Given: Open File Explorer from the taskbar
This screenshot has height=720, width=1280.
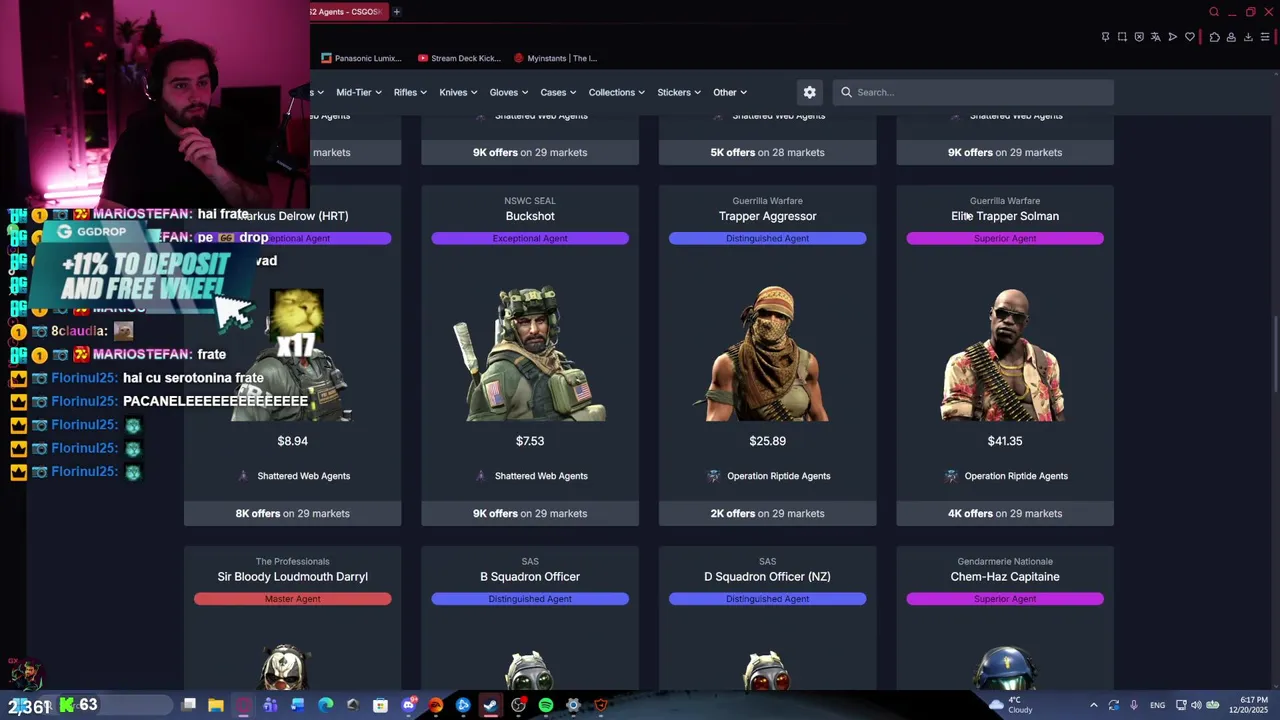Looking at the screenshot, I should click(x=216, y=705).
